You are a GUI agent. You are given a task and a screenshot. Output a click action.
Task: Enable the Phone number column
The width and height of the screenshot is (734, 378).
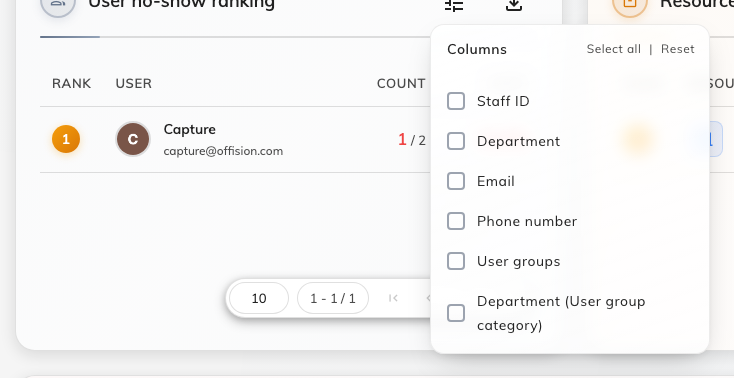point(456,221)
